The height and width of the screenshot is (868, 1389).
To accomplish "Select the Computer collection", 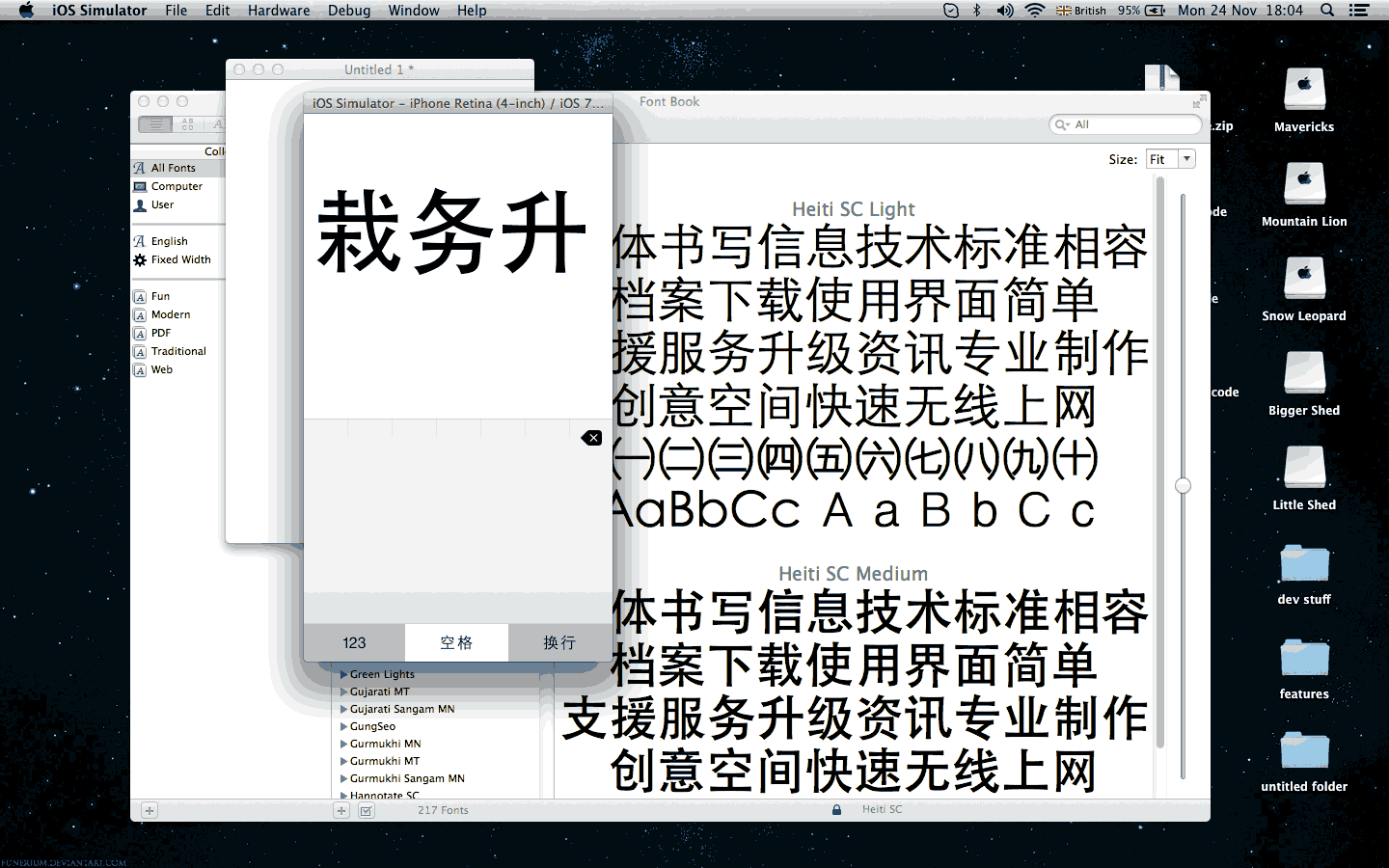I will pyautogui.click(x=177, y=186).
